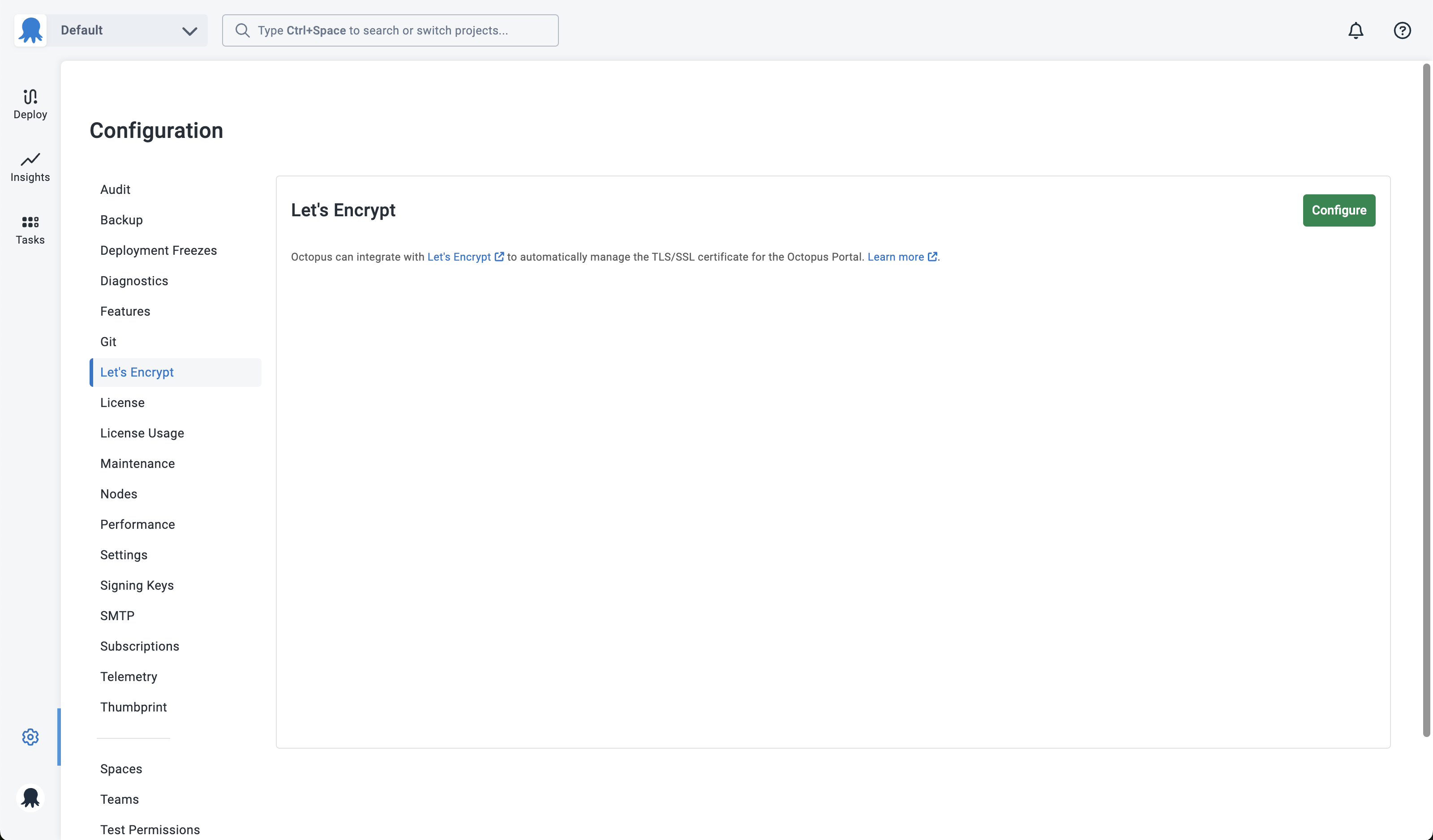Open the Tasks section
This screenshot has height=840, width=1433.
point(30,230)
